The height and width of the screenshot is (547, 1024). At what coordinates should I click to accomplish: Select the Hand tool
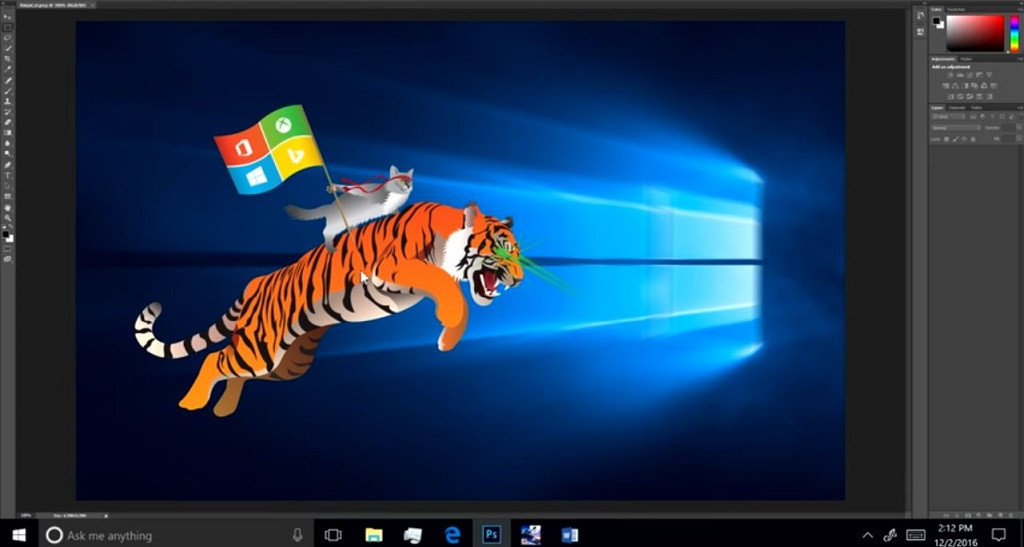[x=8, y=208]
